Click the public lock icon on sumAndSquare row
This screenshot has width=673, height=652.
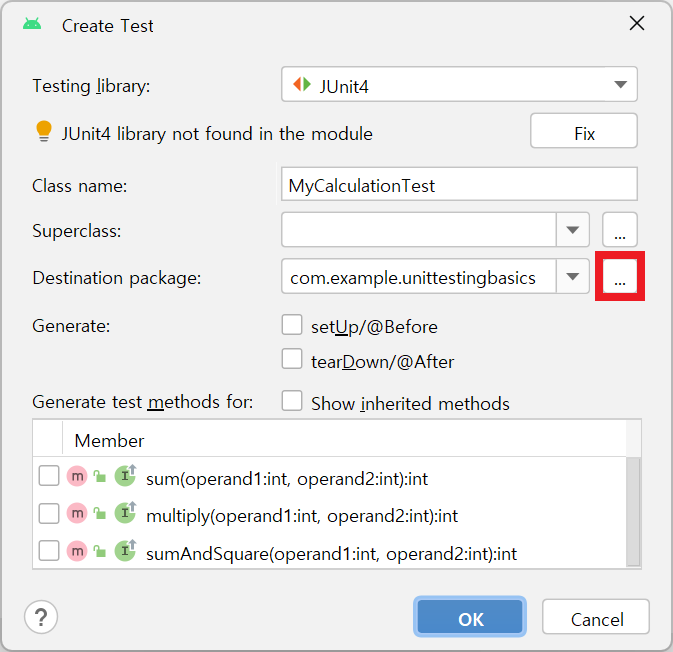100,551
